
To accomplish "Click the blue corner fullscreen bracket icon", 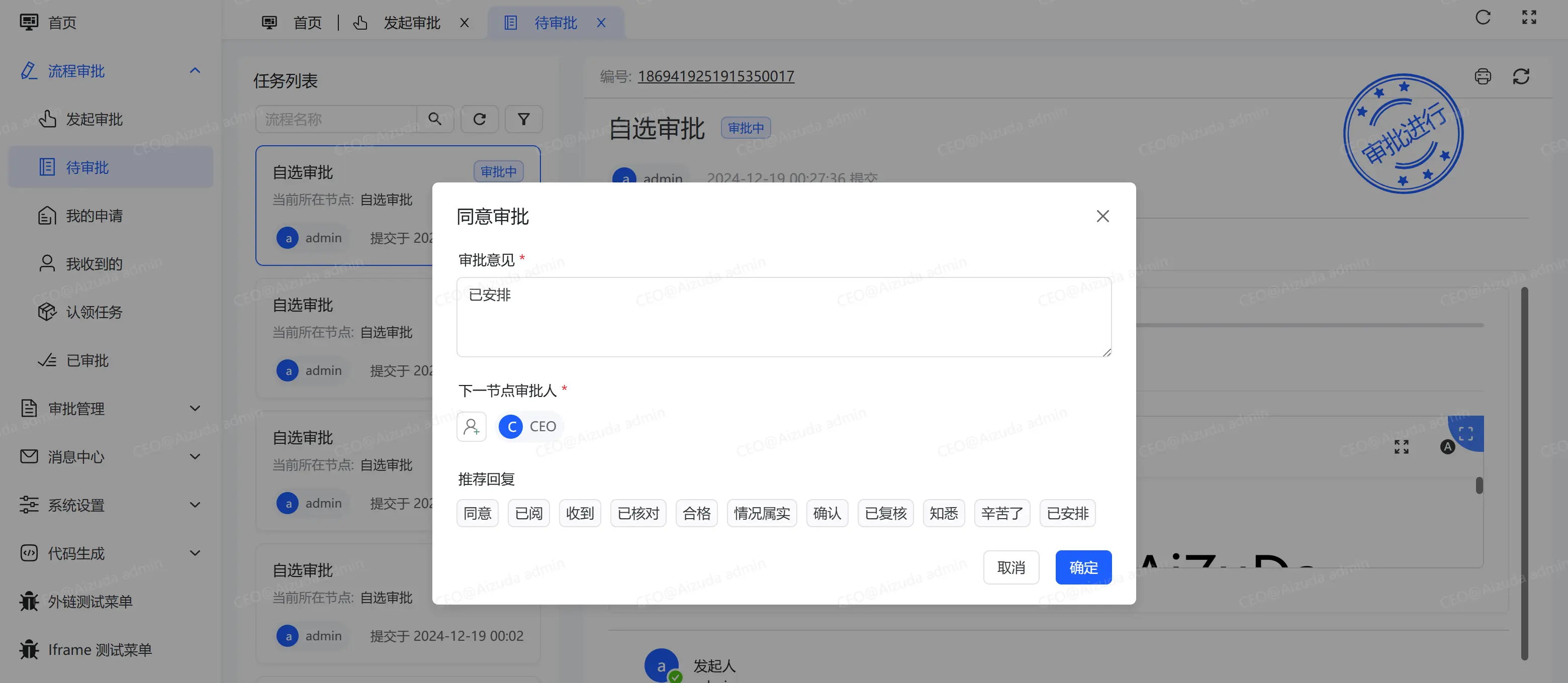I will pyautogui.click(x=1466, y=433).
